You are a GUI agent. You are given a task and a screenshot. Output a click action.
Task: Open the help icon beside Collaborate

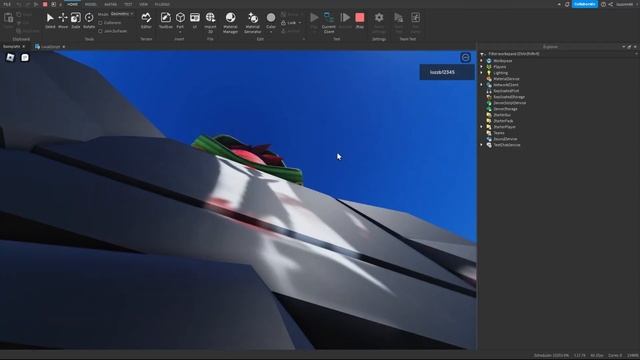[x=603, y=4]
